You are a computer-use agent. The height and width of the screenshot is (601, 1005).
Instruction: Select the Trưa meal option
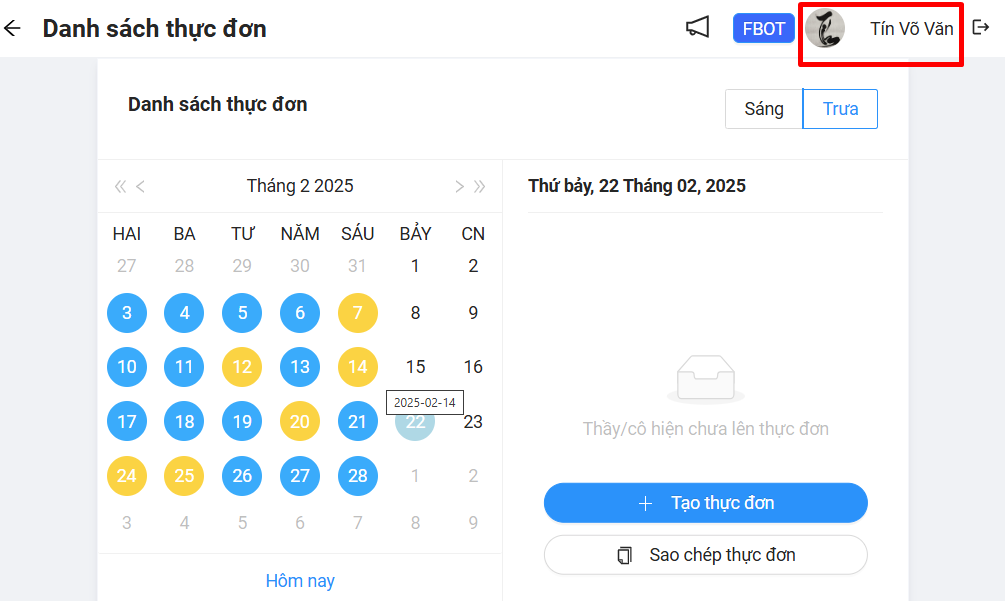[840, 109]
